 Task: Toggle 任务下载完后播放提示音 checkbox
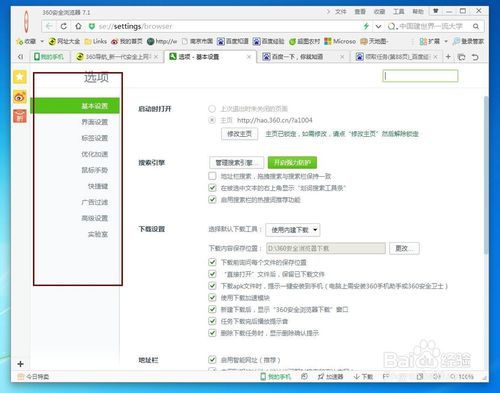click(212, 321)
